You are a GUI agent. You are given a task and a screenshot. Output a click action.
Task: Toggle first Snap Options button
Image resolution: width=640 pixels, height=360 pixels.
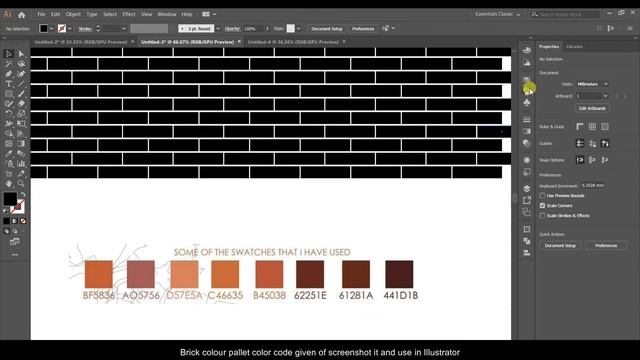[580, 160]
